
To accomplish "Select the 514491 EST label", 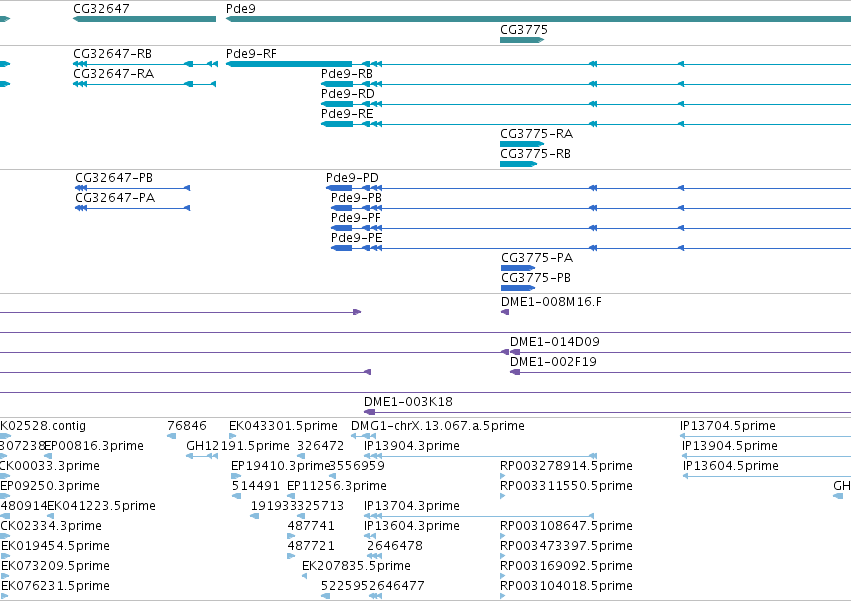I will point(256,486).
